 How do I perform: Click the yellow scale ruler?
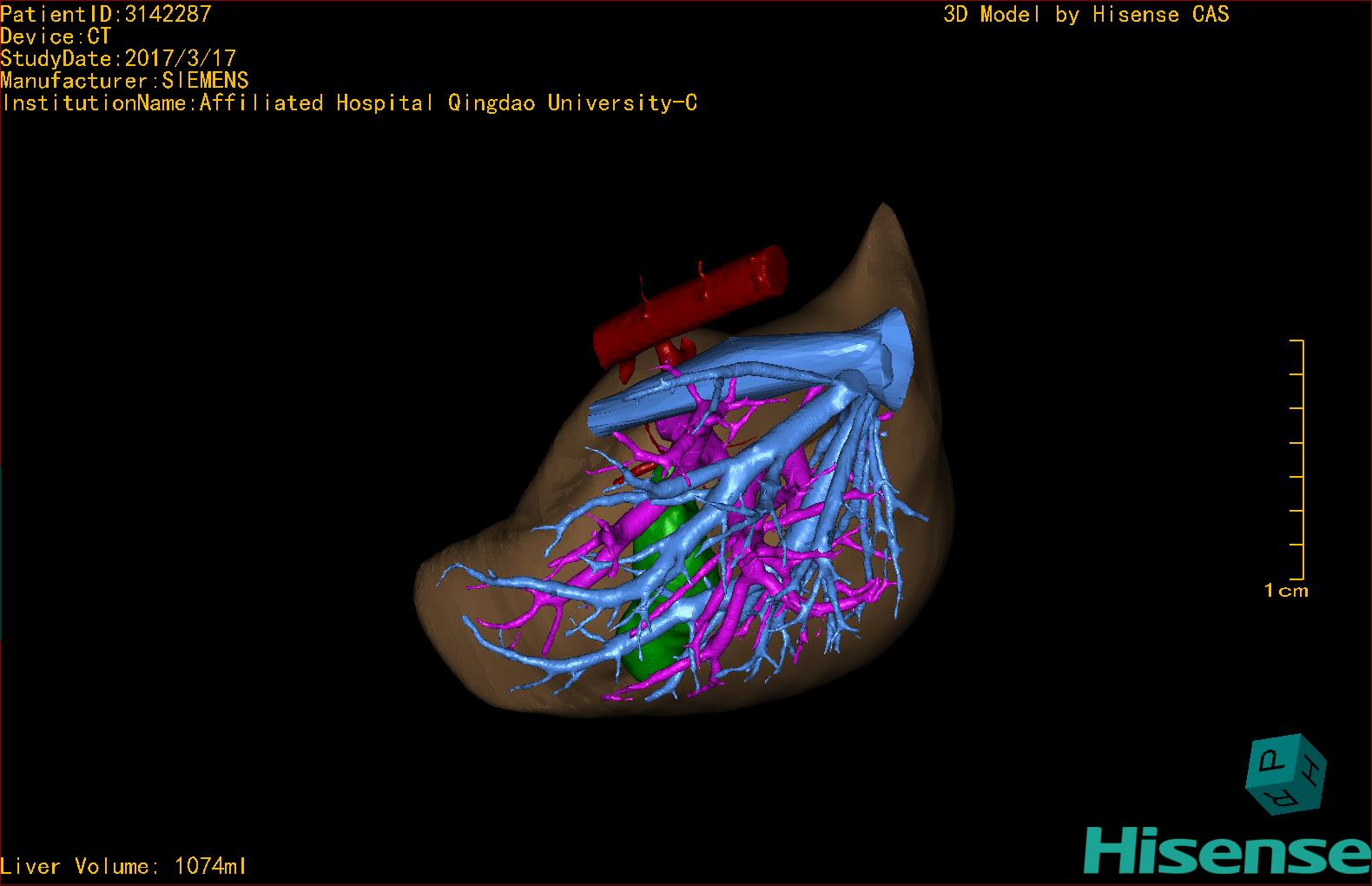(1297, 460)
